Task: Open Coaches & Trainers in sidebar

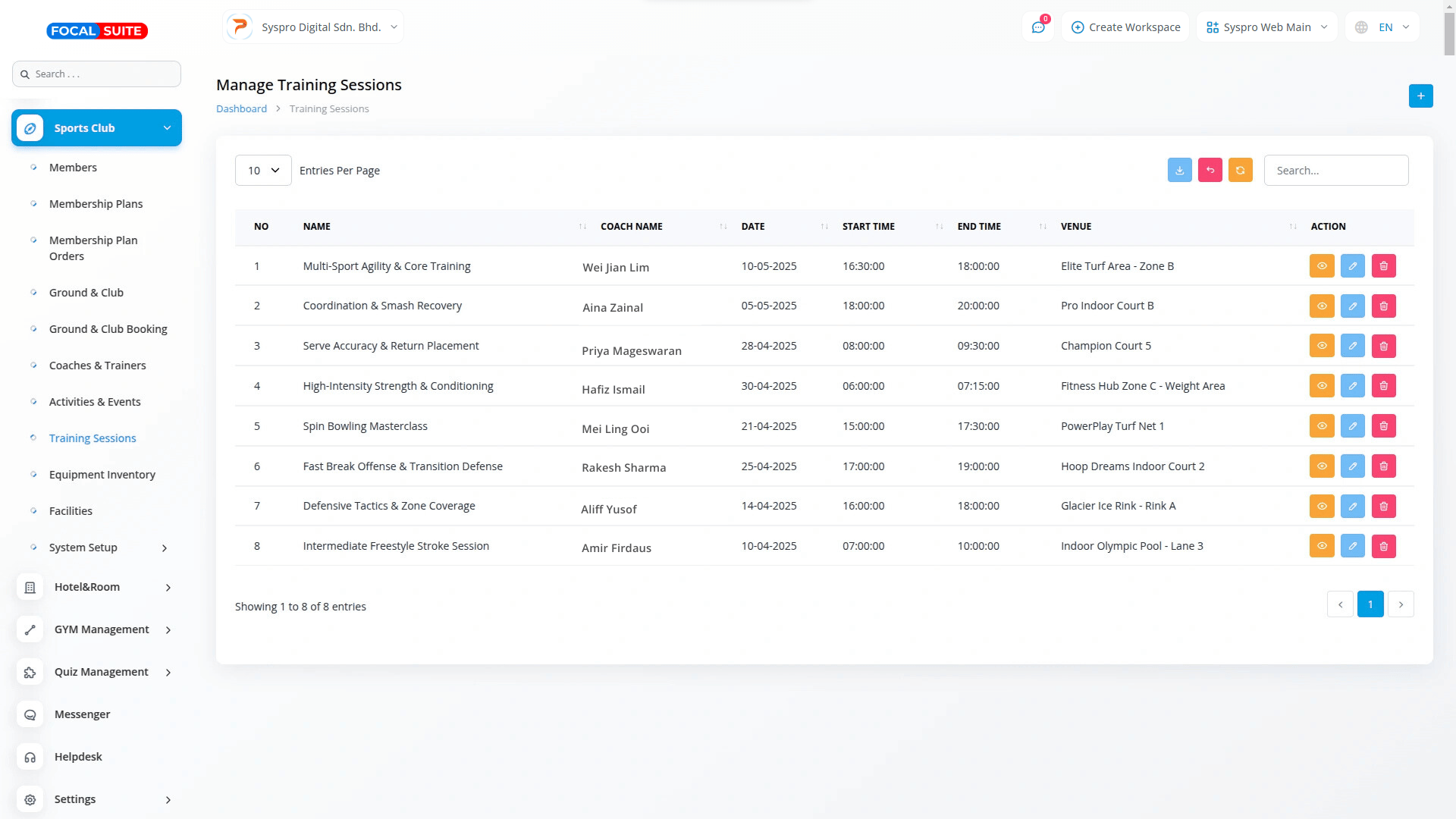Action: [97, 366]
